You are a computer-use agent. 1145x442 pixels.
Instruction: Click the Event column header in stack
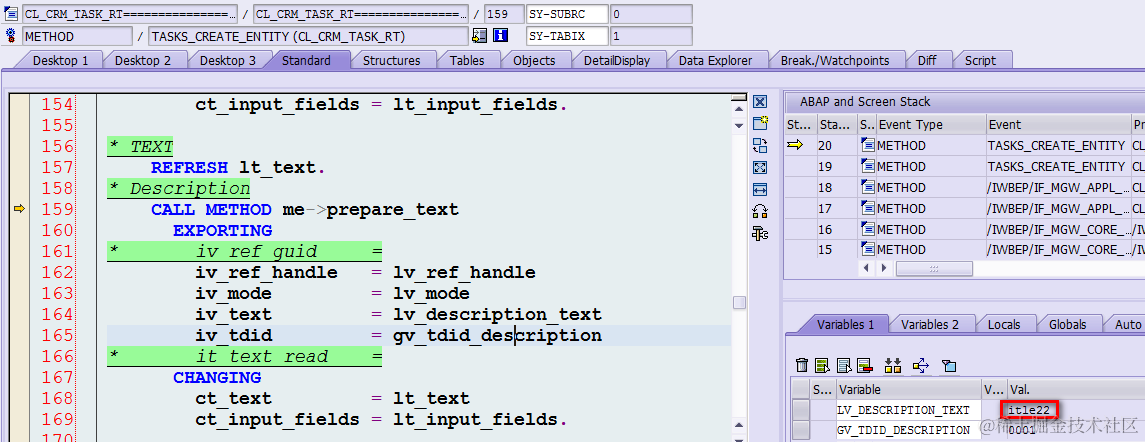(x=1057, y=125)
